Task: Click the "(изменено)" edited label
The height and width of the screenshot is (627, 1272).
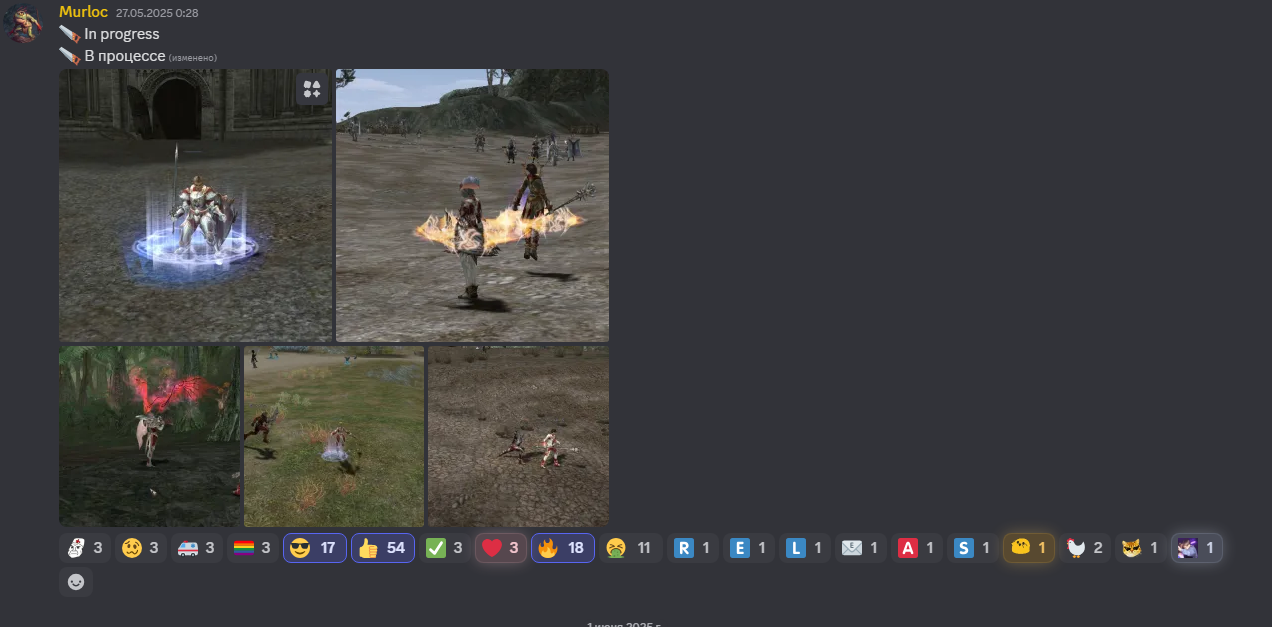Action: [192, 57]
